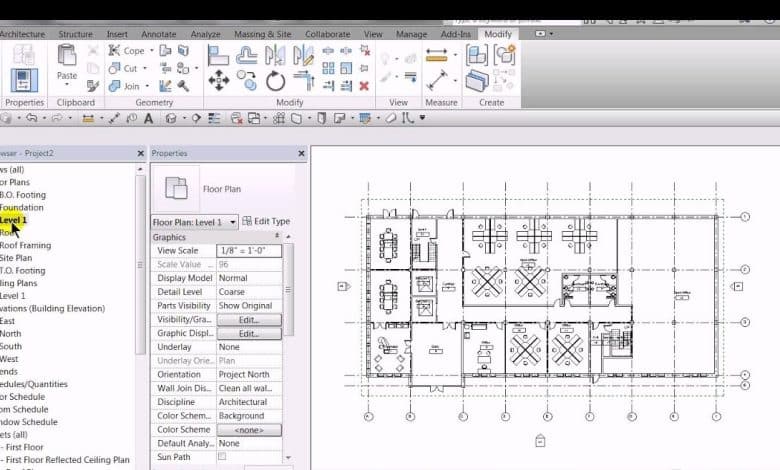The width and height of the screenshot is (780, 470).
Task: Click the Create Assembly icon
Action: pos(477,55)
